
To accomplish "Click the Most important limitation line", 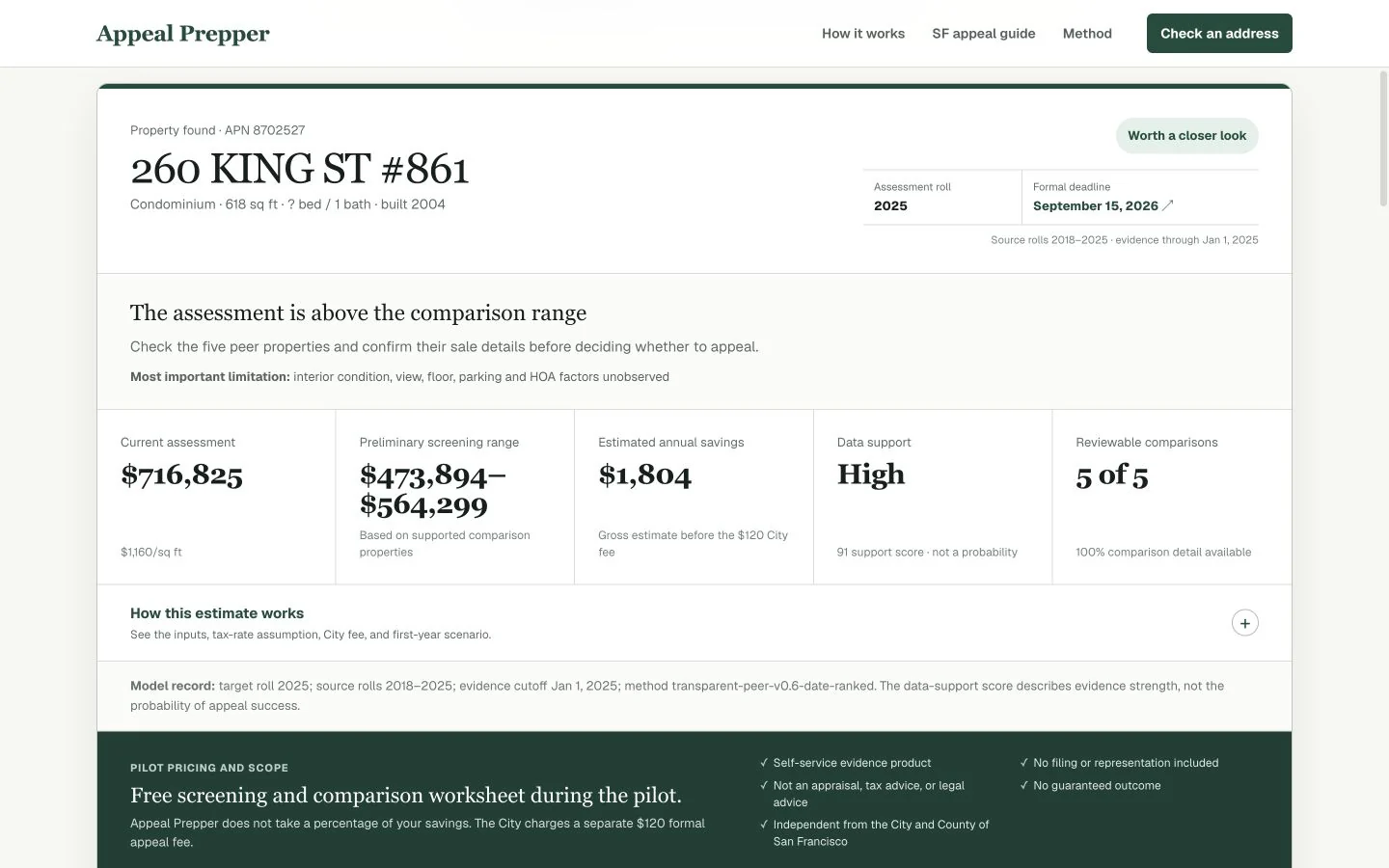I will 399,377.
